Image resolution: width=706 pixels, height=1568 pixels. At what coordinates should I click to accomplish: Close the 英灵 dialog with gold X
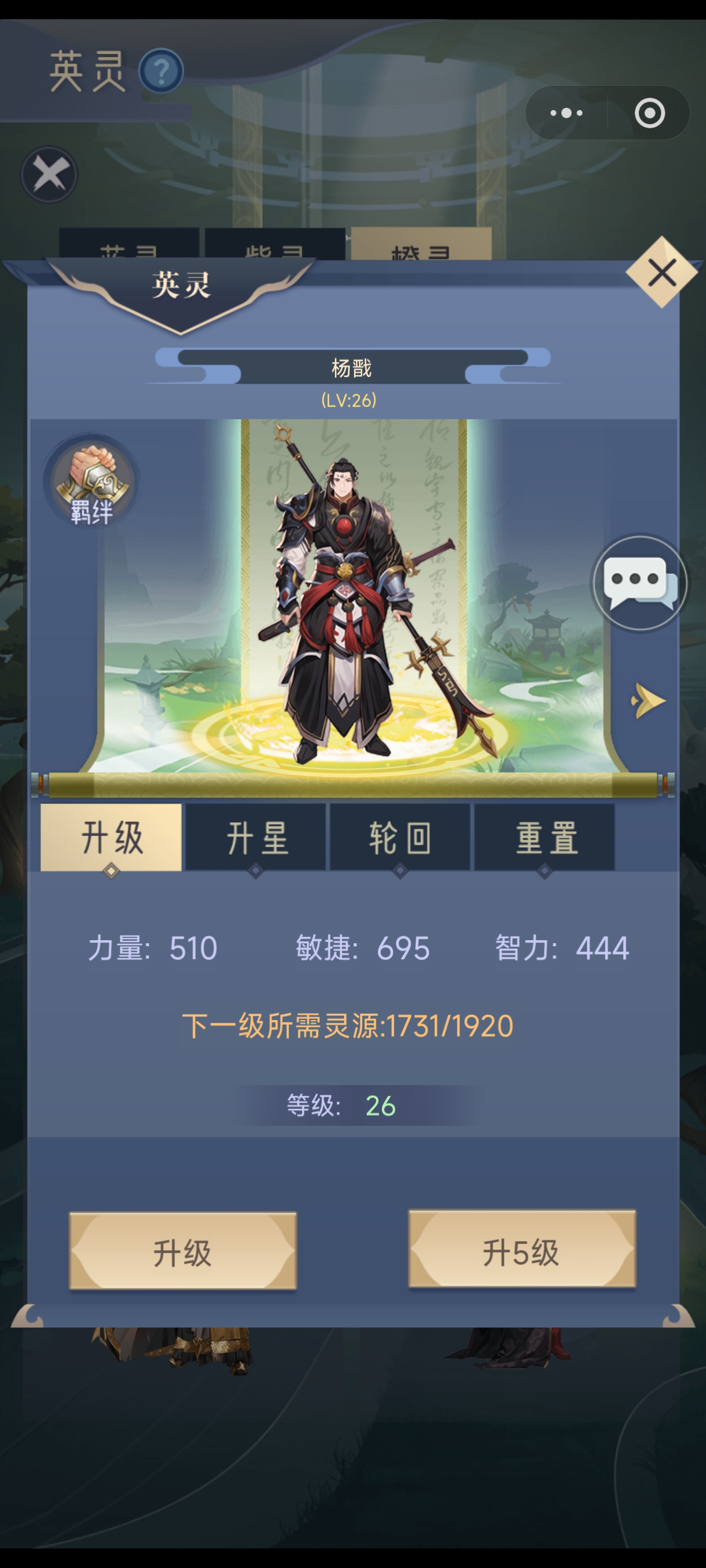pos(662,272)
